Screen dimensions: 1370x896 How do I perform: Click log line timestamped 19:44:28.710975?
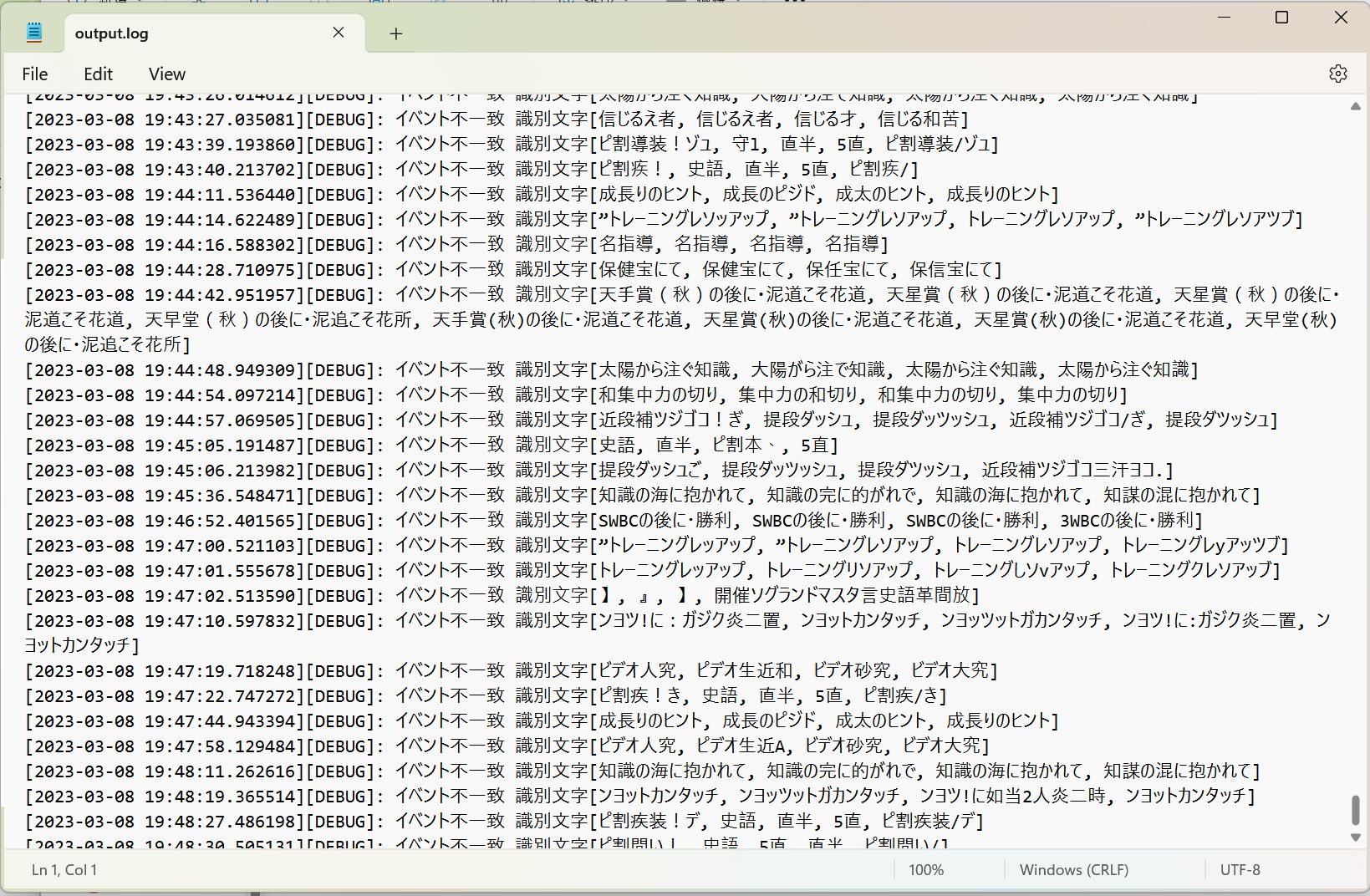pos(513,269)
